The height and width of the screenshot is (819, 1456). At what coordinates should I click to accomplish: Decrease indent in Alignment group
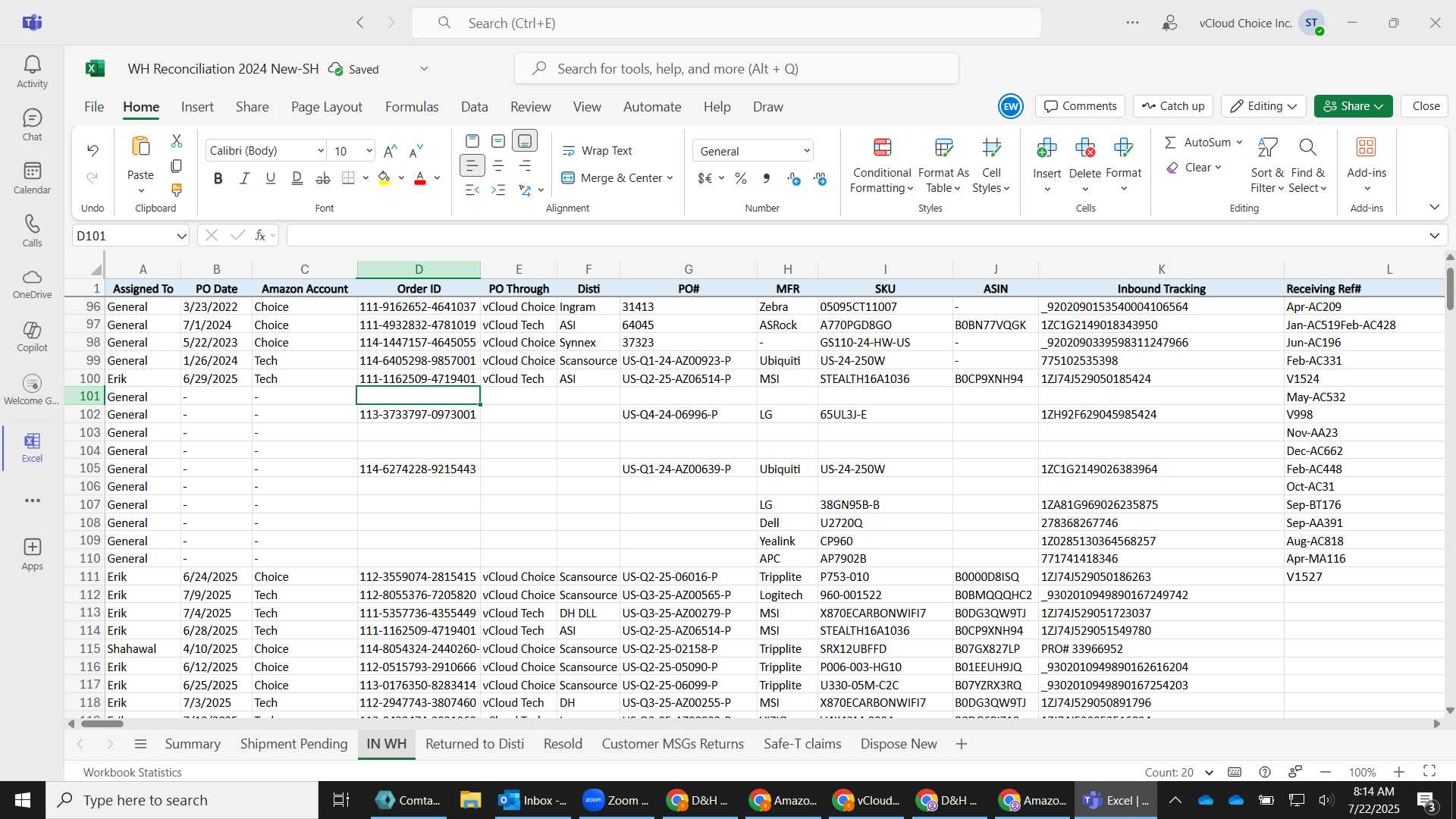click(472, 190)
